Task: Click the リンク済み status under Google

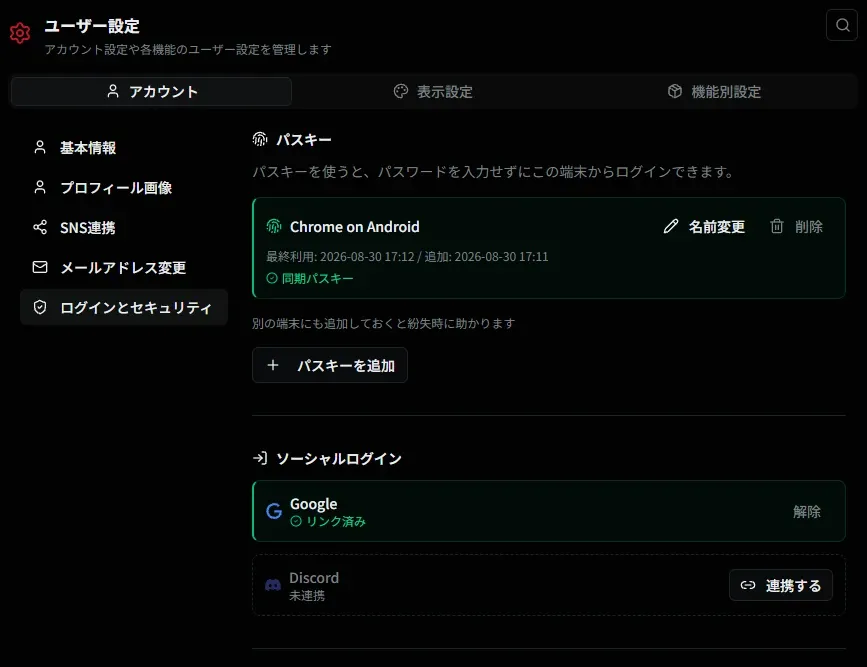Action: (336, 521)
